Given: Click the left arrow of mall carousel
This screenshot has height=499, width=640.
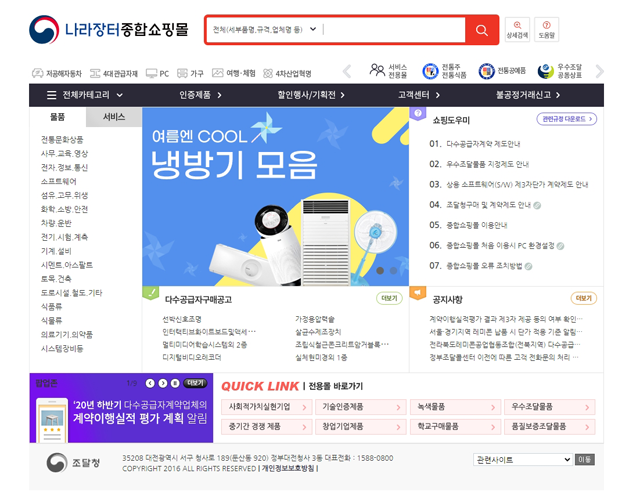Looking at the screenshot, I should (347, 71).
